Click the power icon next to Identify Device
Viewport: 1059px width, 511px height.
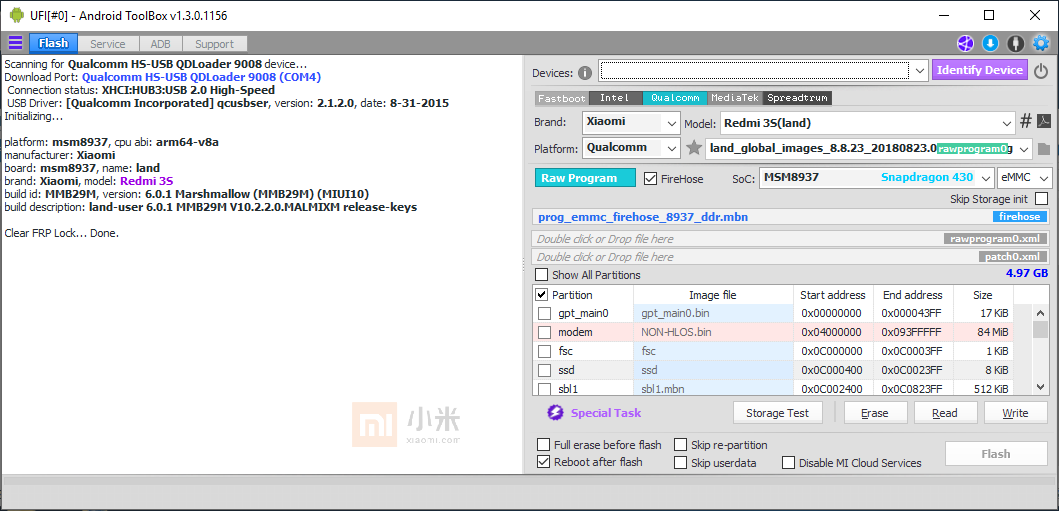1041,70
